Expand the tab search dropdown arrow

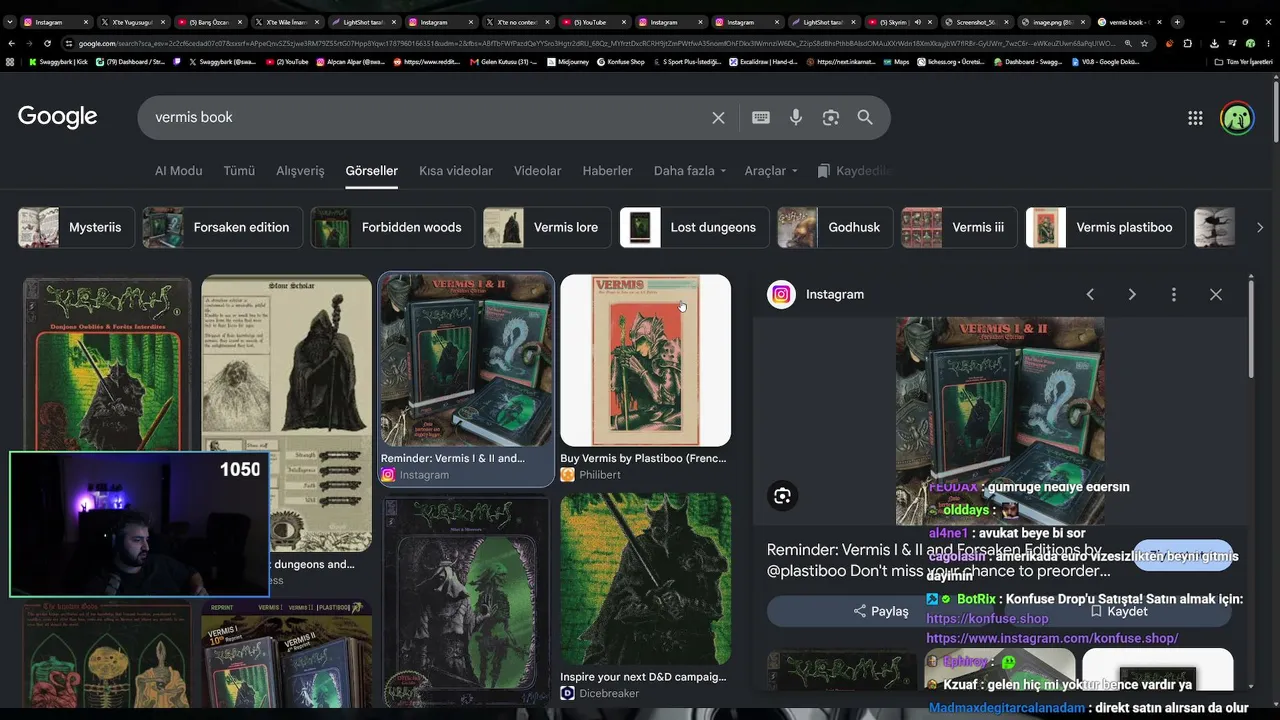[10, 22]
